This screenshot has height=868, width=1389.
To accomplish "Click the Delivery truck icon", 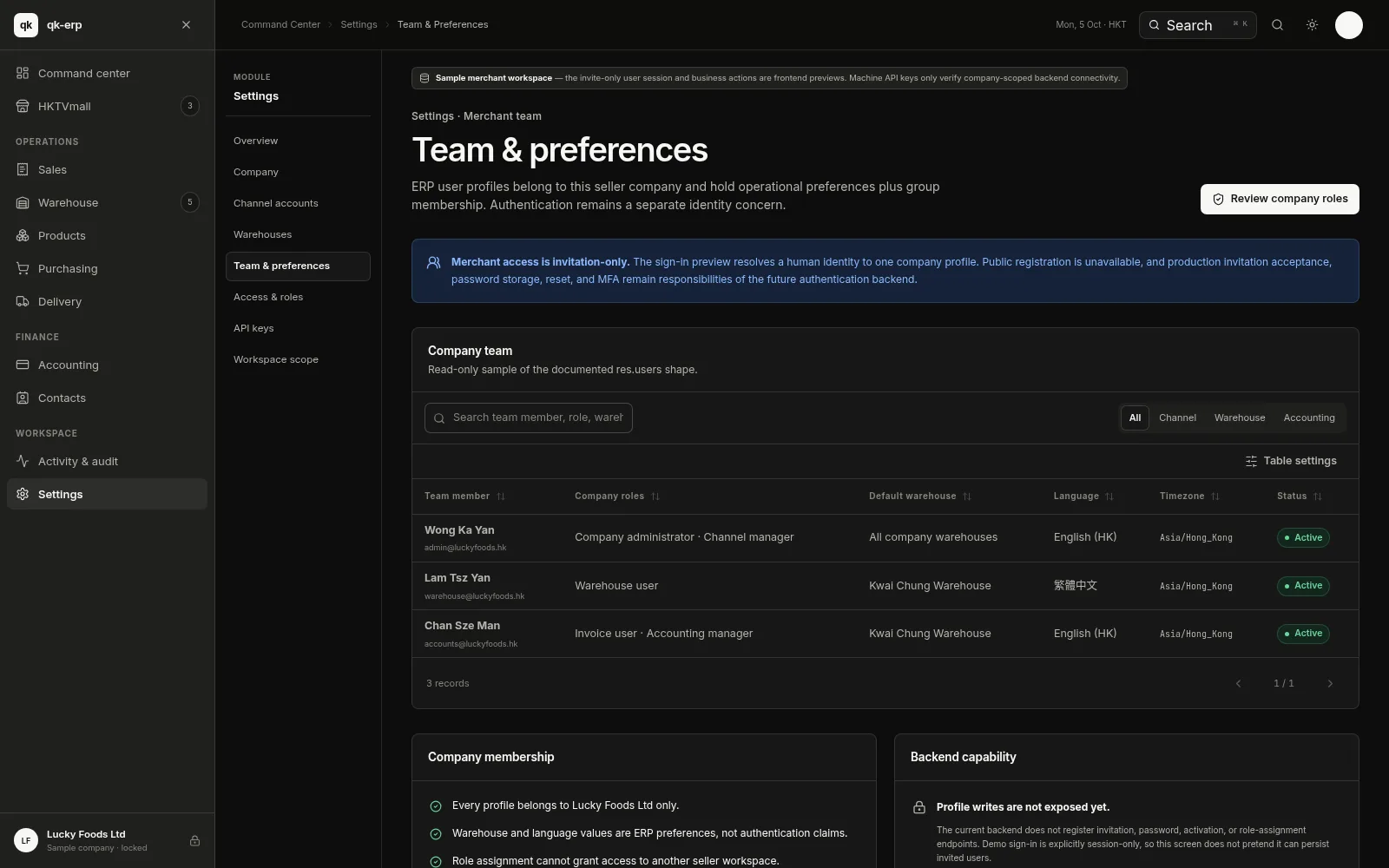I will tap(23, 301).
